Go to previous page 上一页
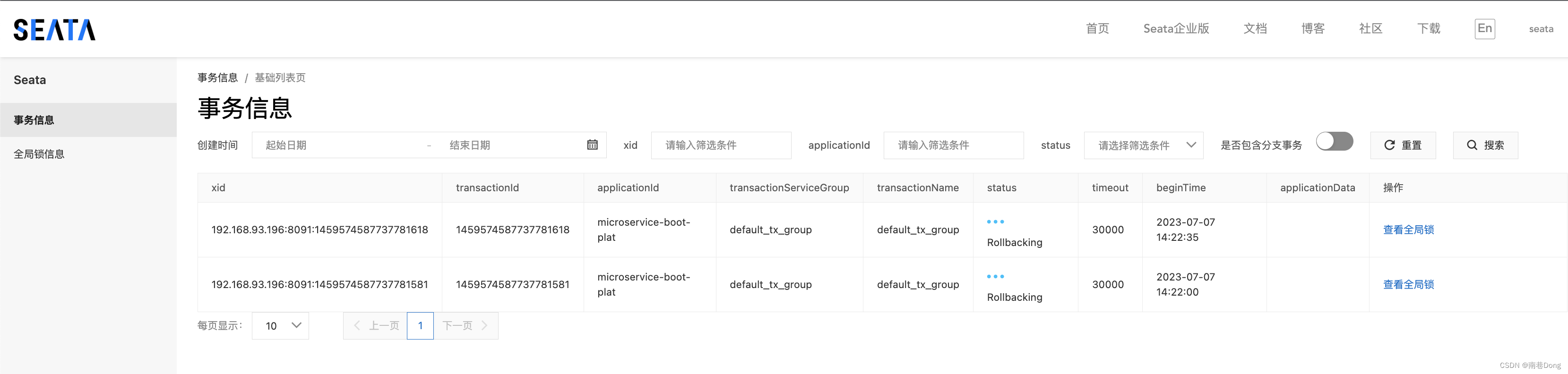The width and height of the screenshot is (1568, 374). (x=375, y=326)
